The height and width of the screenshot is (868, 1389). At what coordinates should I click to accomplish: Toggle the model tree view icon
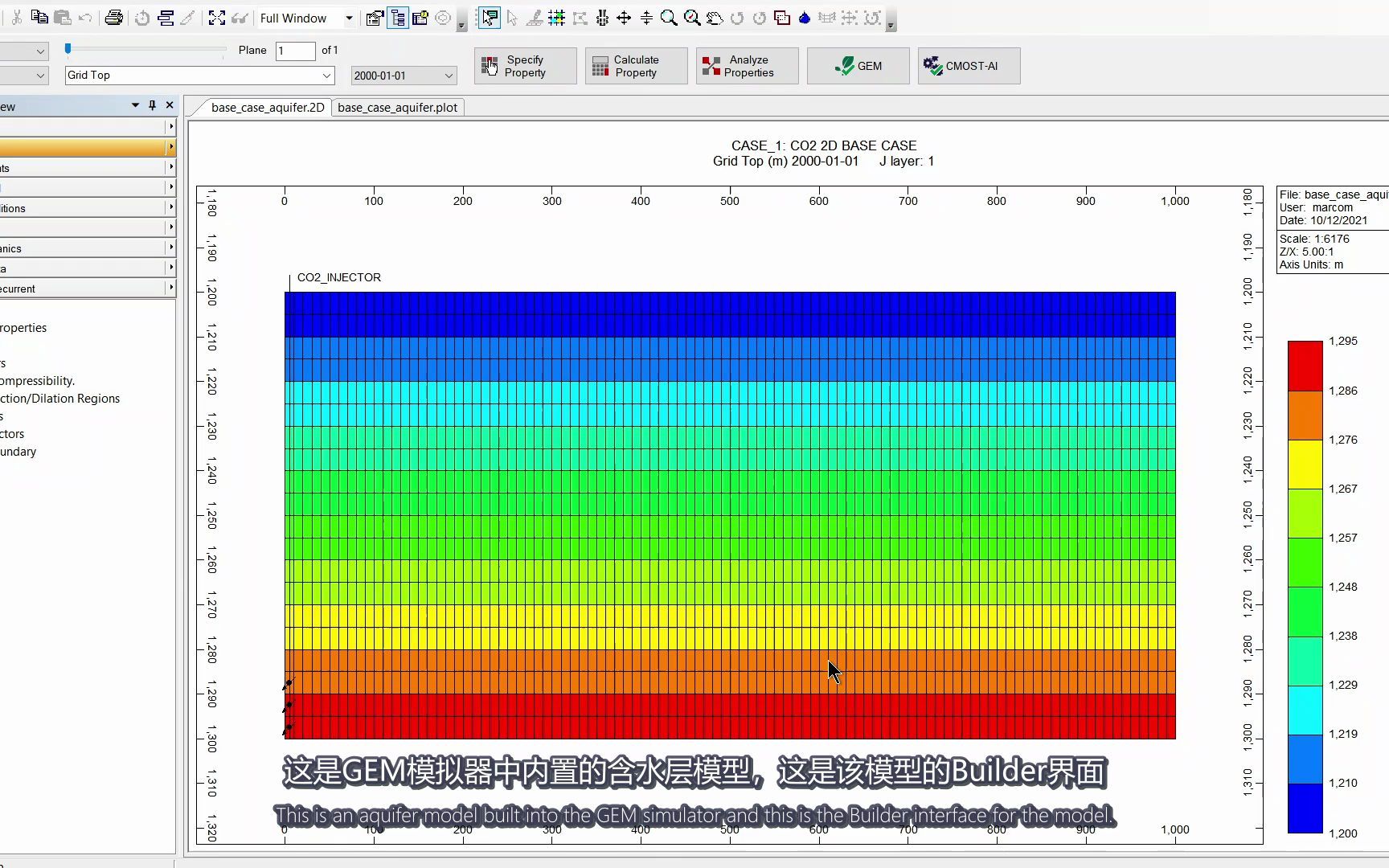[398, 18]
